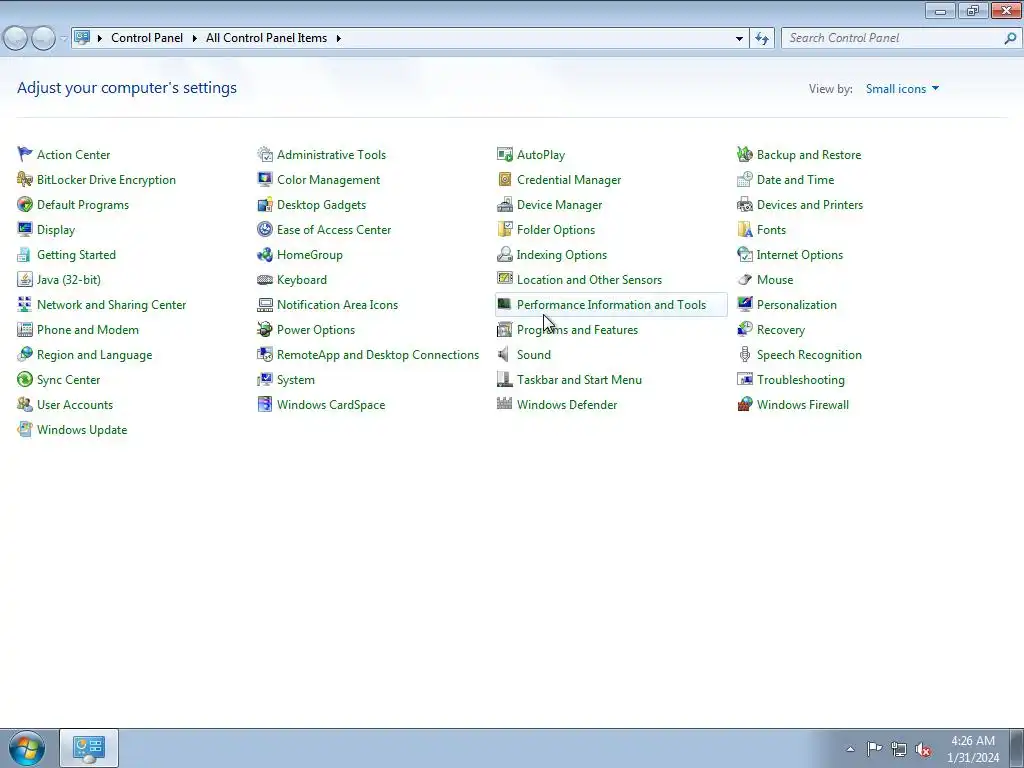Click the refresh button beside address bar

[x=762, y=38]
